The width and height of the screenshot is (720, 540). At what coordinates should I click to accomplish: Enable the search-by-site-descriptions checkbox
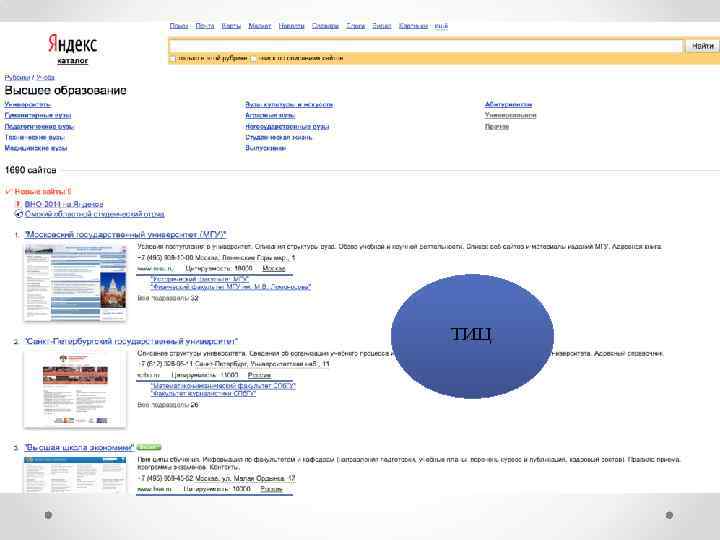click(x=253, y=59)
